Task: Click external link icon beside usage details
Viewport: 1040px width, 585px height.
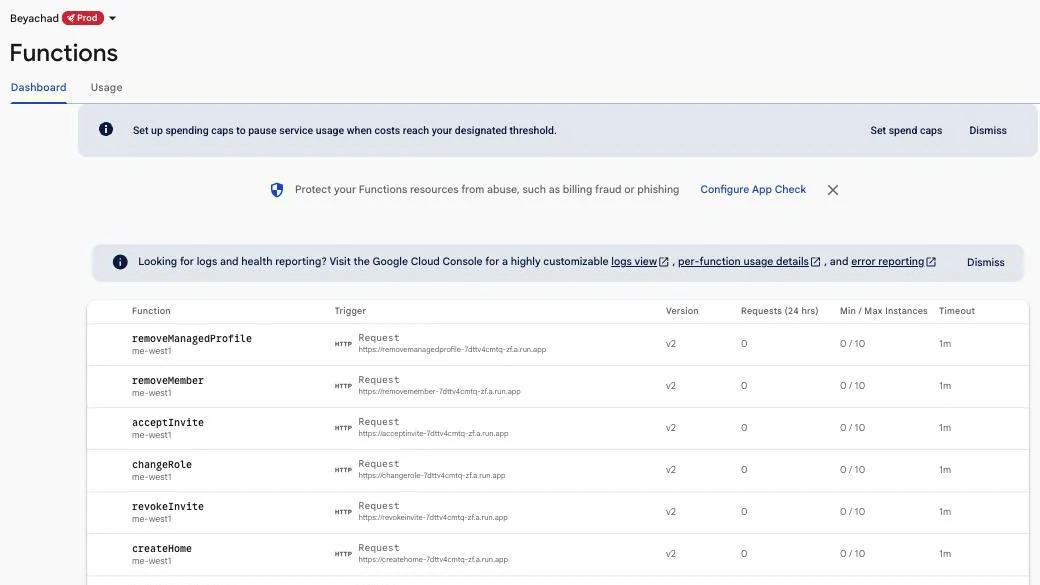Action: pyautogui.click(x=816, y=262)
